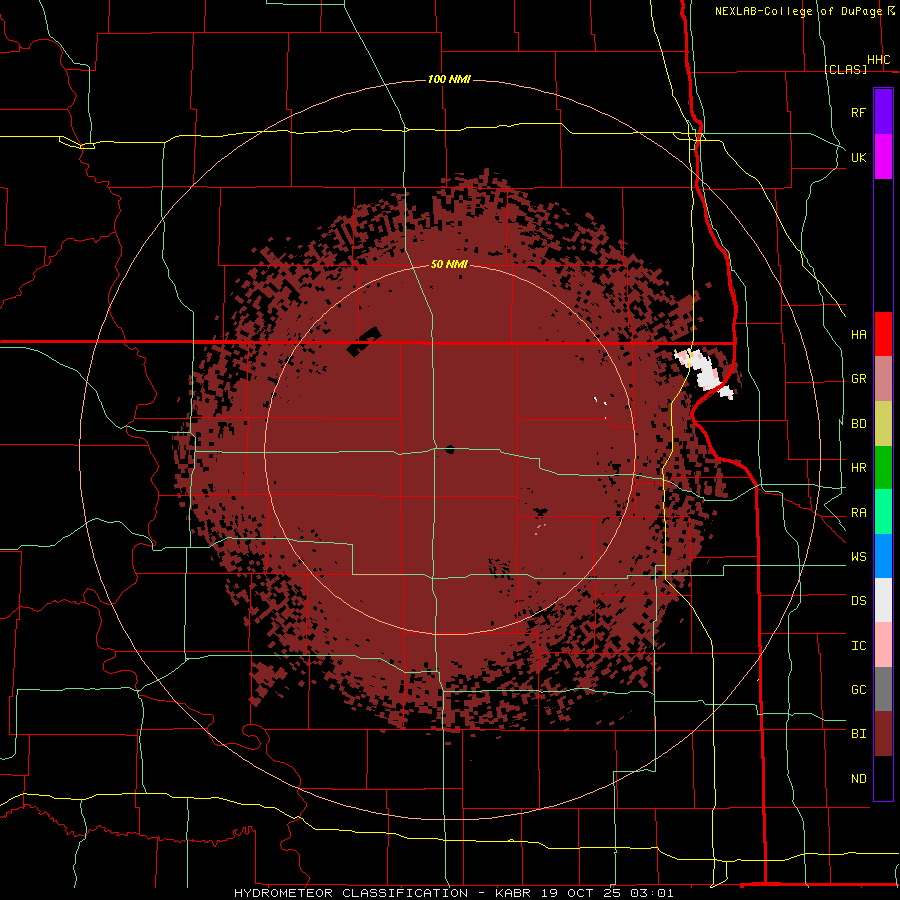Click the ND legend label
The image size is (900, 900).
(858, 779)
